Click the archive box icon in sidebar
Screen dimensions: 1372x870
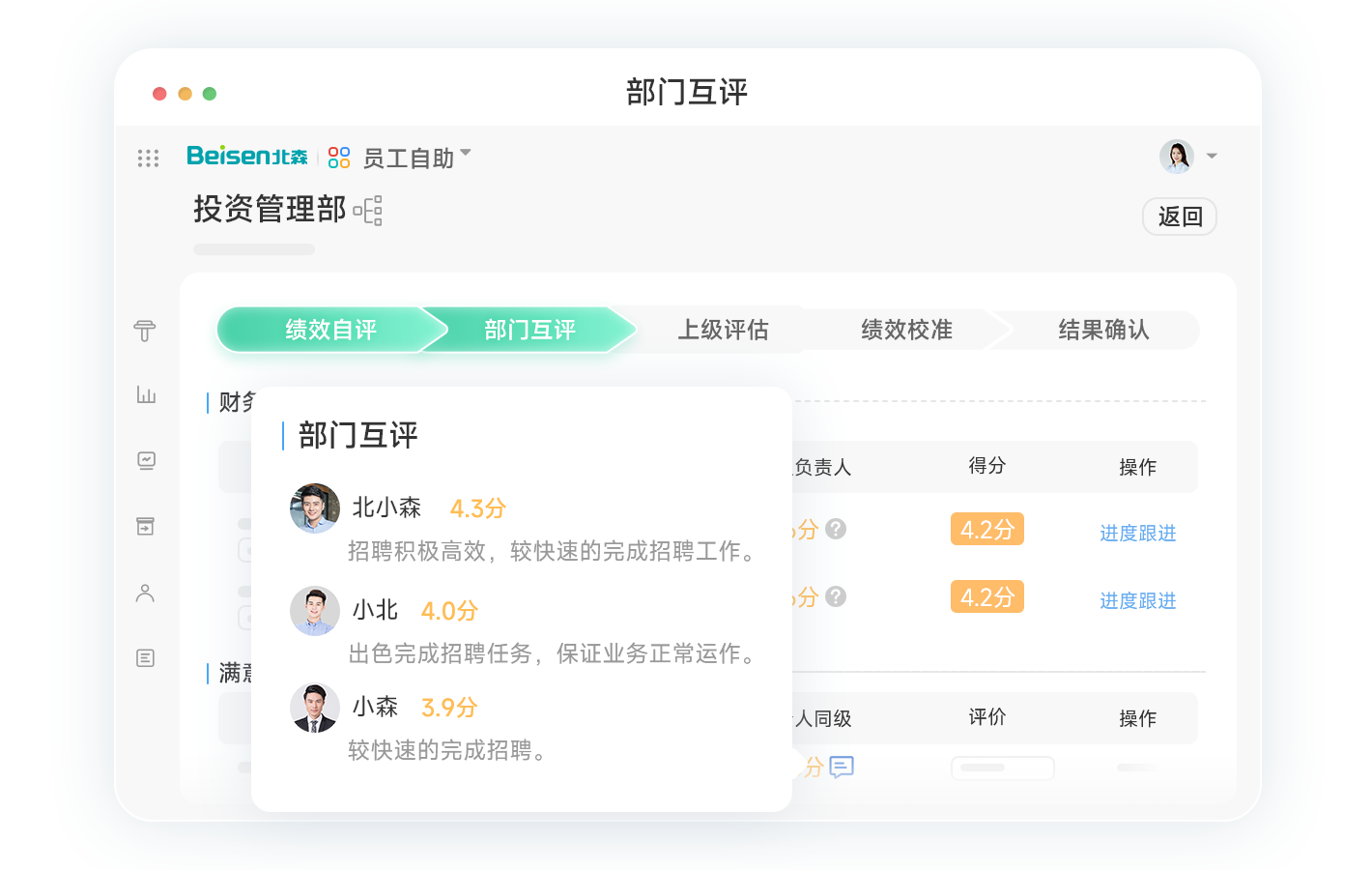(145, 527)
